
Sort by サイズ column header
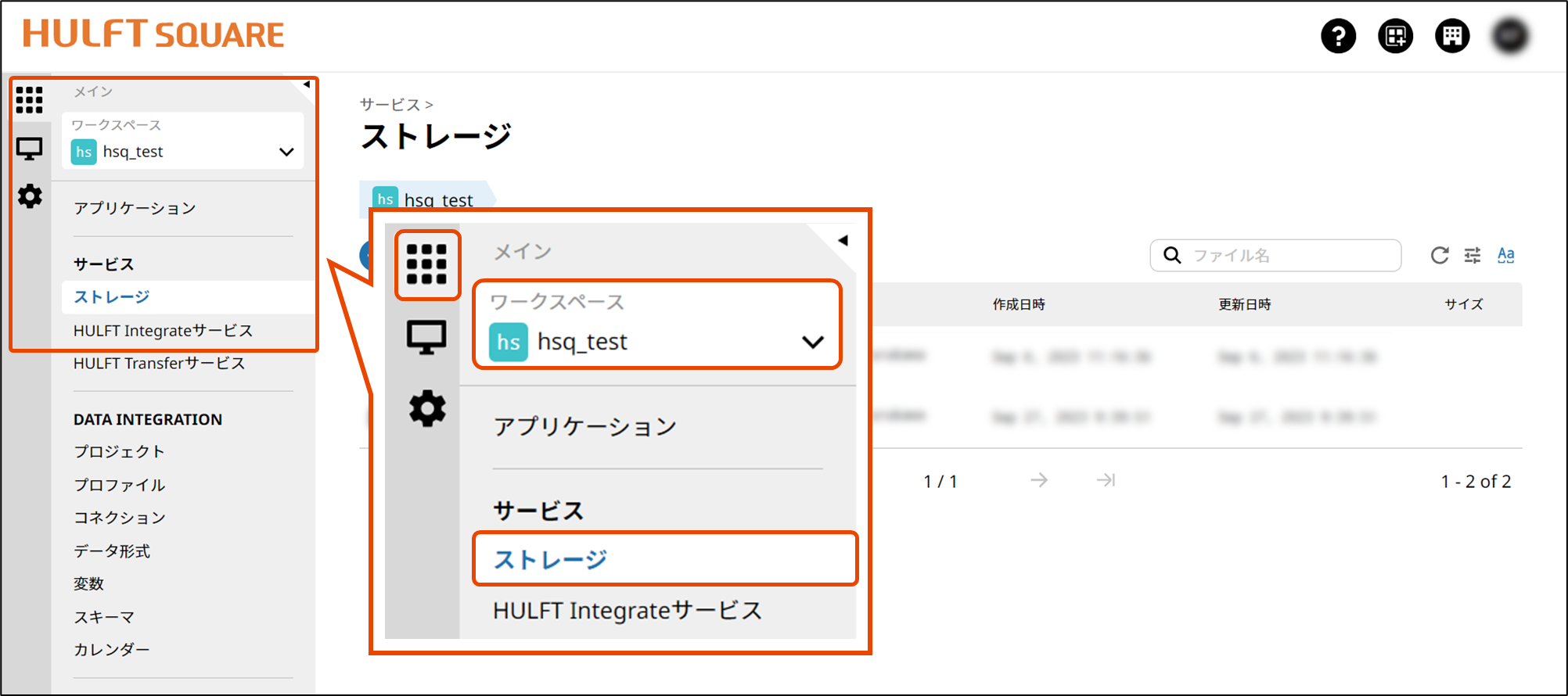(x=1463, y=304)
